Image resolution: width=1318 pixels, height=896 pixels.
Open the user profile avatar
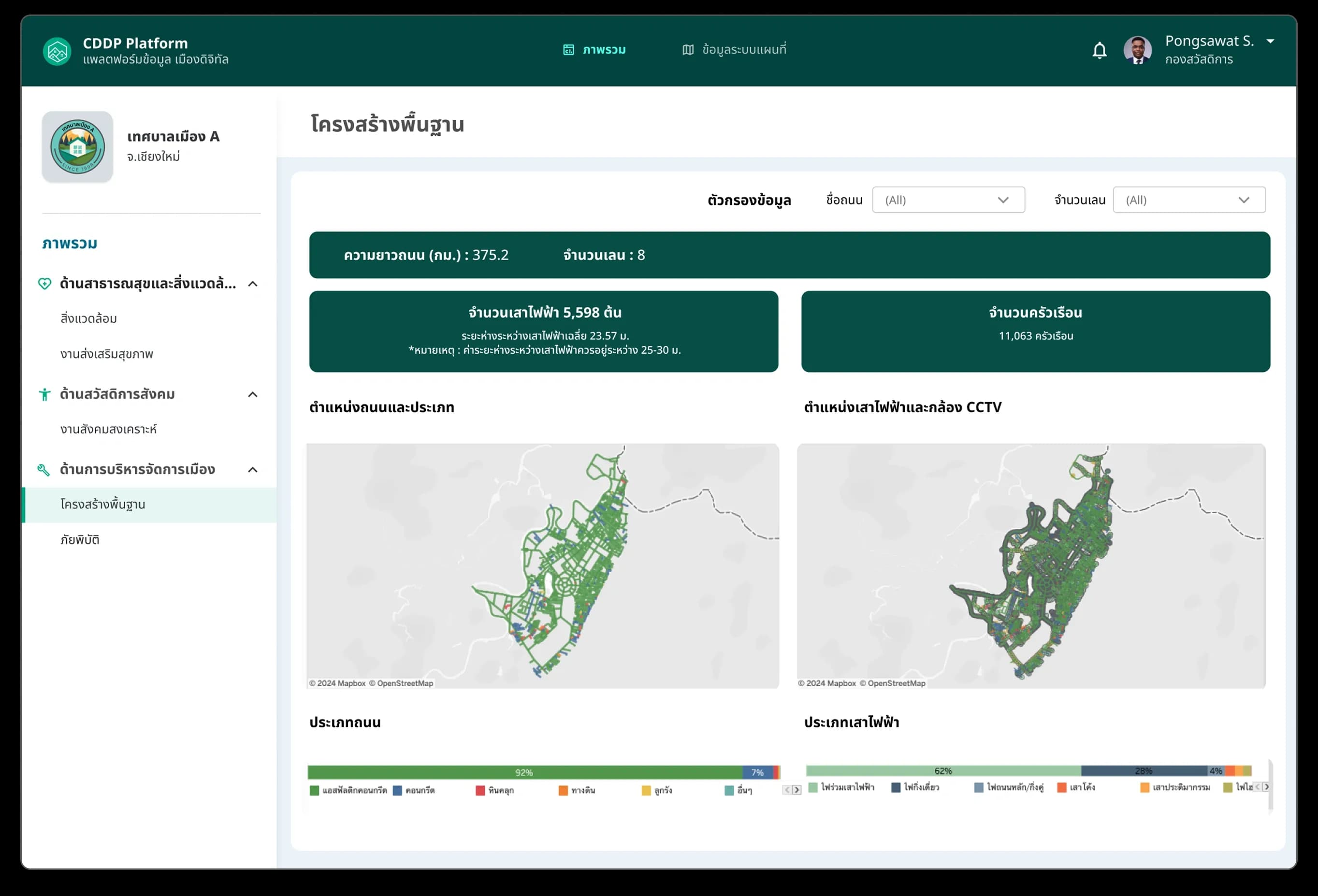point(1137,50)
